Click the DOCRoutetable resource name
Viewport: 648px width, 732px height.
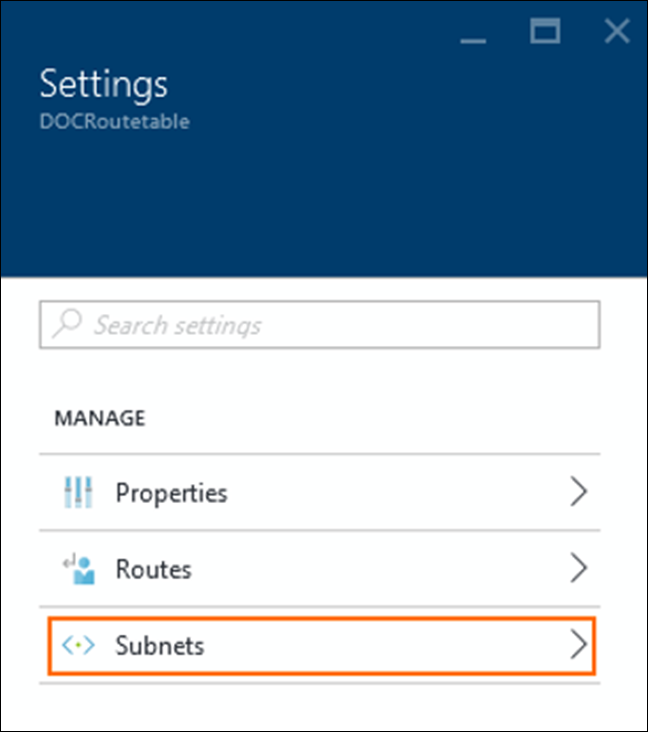(115, 121)
